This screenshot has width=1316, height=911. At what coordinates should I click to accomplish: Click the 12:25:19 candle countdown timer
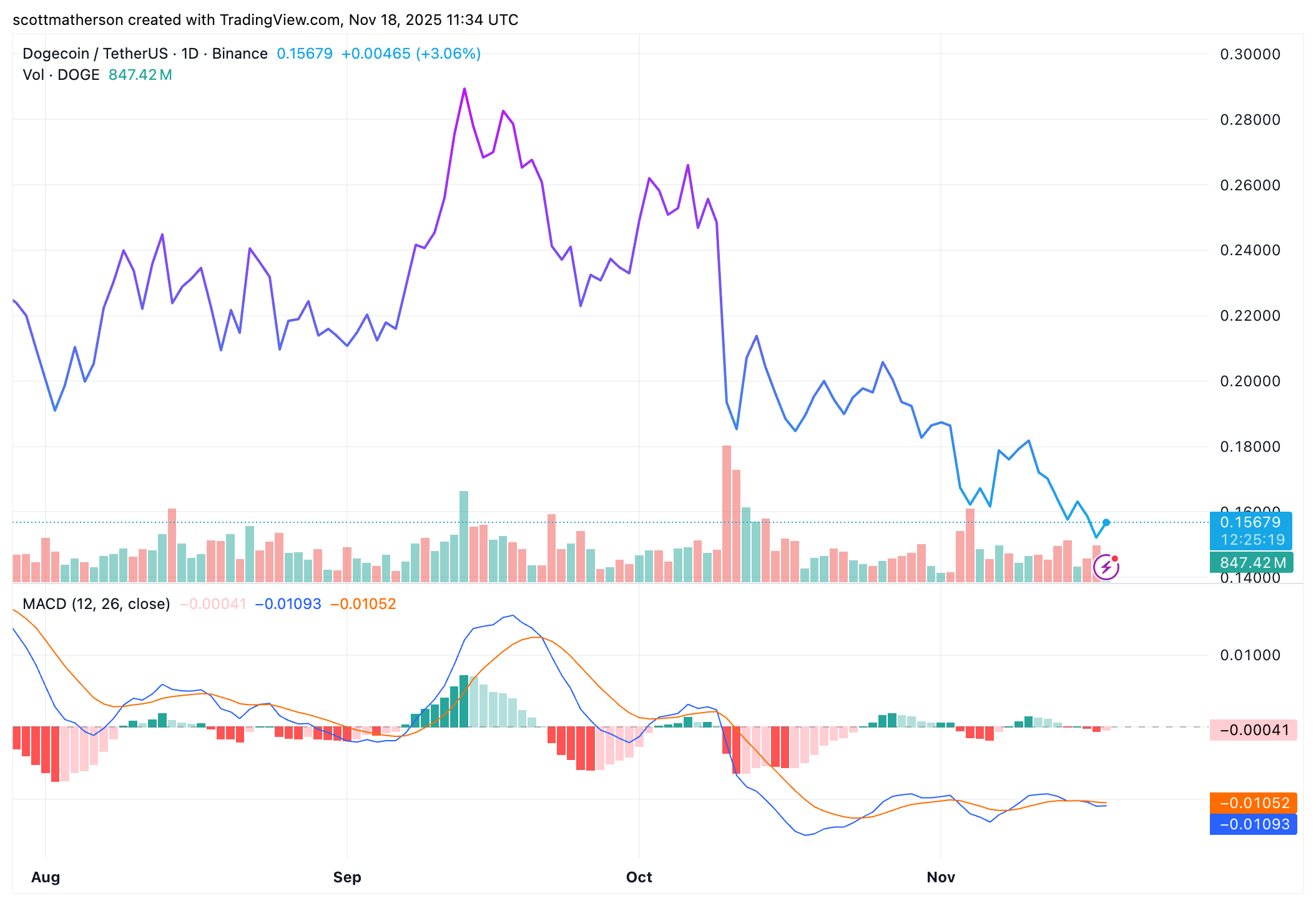[x=1252, y=540]
